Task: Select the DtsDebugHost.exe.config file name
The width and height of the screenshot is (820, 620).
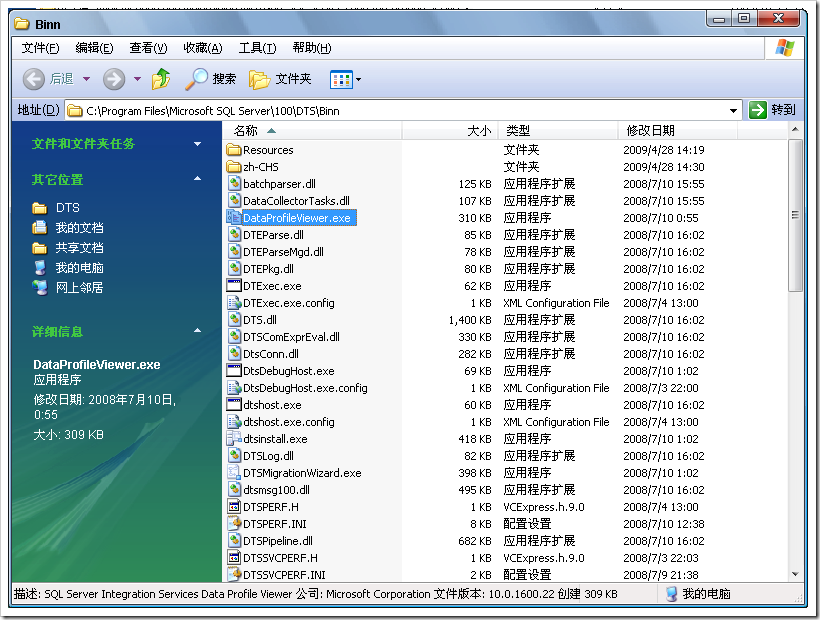Action: point(305,388)
